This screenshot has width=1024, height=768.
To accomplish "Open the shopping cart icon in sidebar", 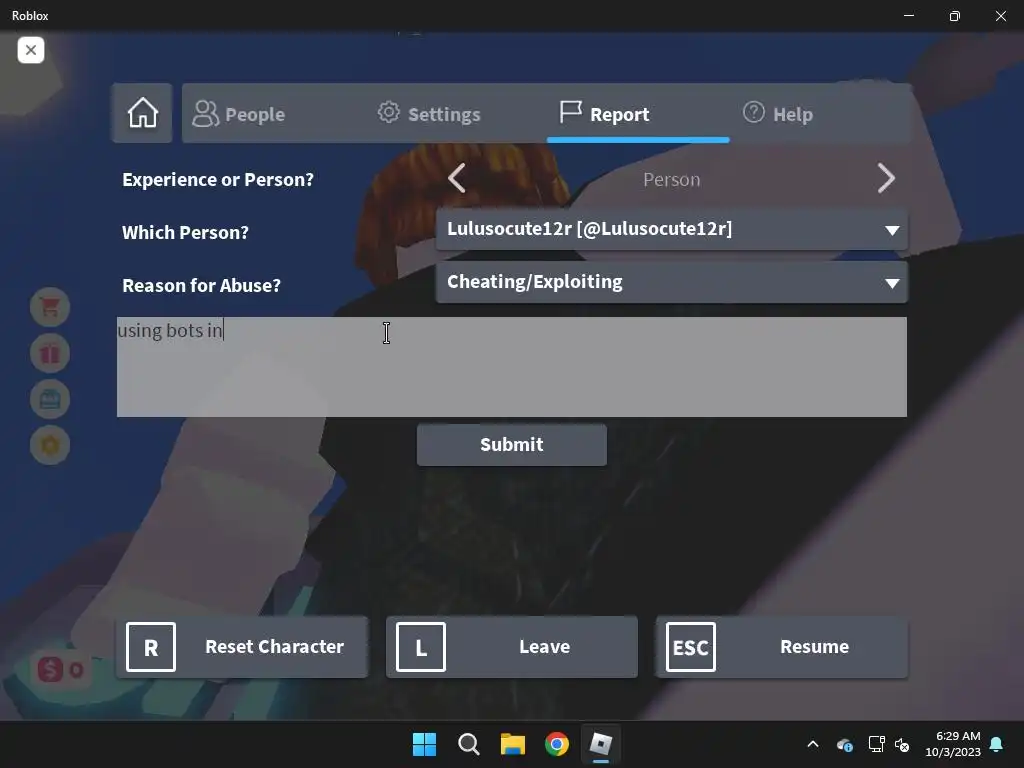I will pos(50,307).
